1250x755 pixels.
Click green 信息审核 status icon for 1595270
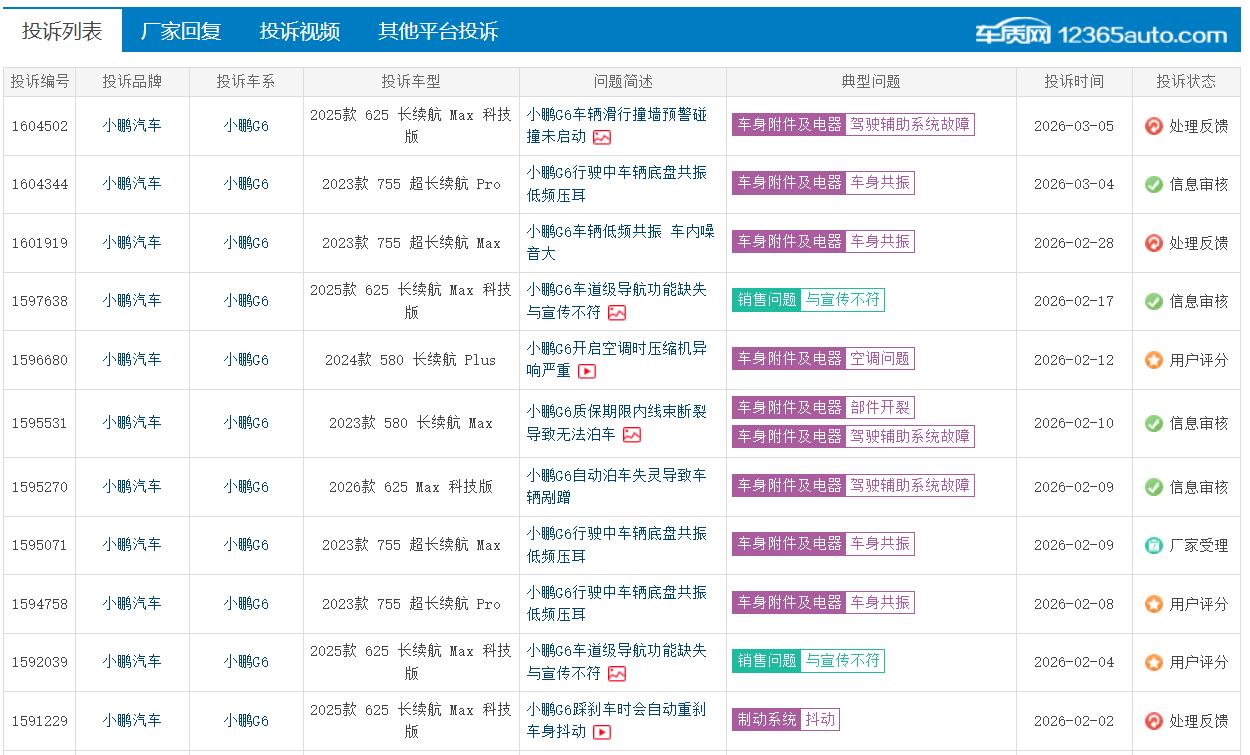point(1154,487)
